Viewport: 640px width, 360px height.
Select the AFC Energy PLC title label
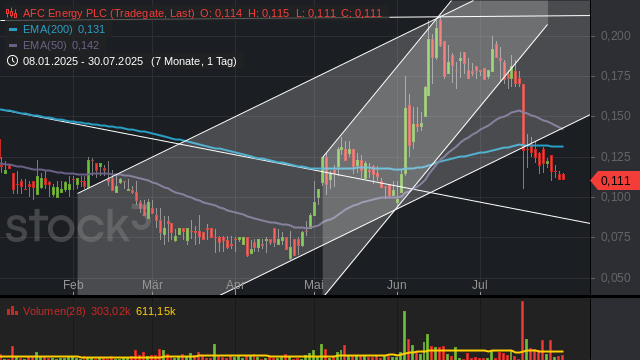109,13
